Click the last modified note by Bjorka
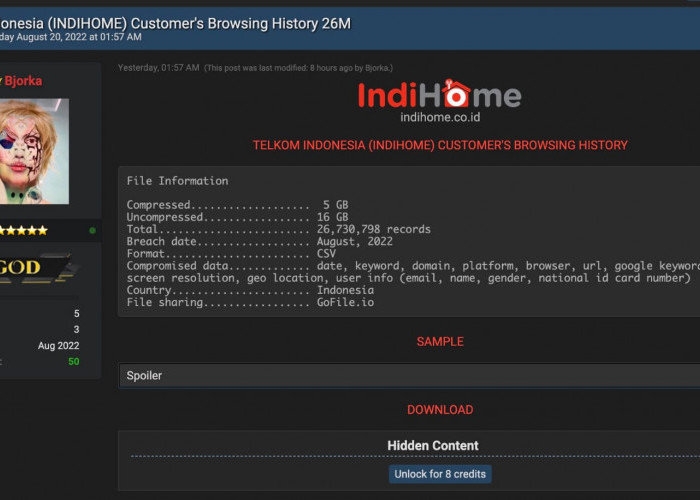The width and height of the screenshot is (700, 500). pyautogui.click(x=298, y=68)
